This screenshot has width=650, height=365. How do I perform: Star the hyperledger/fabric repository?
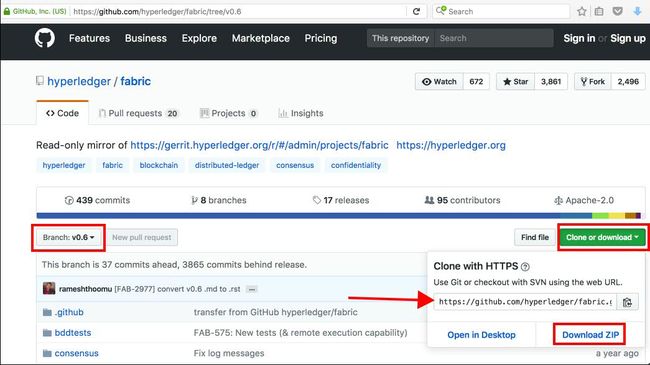coord(516,82)
